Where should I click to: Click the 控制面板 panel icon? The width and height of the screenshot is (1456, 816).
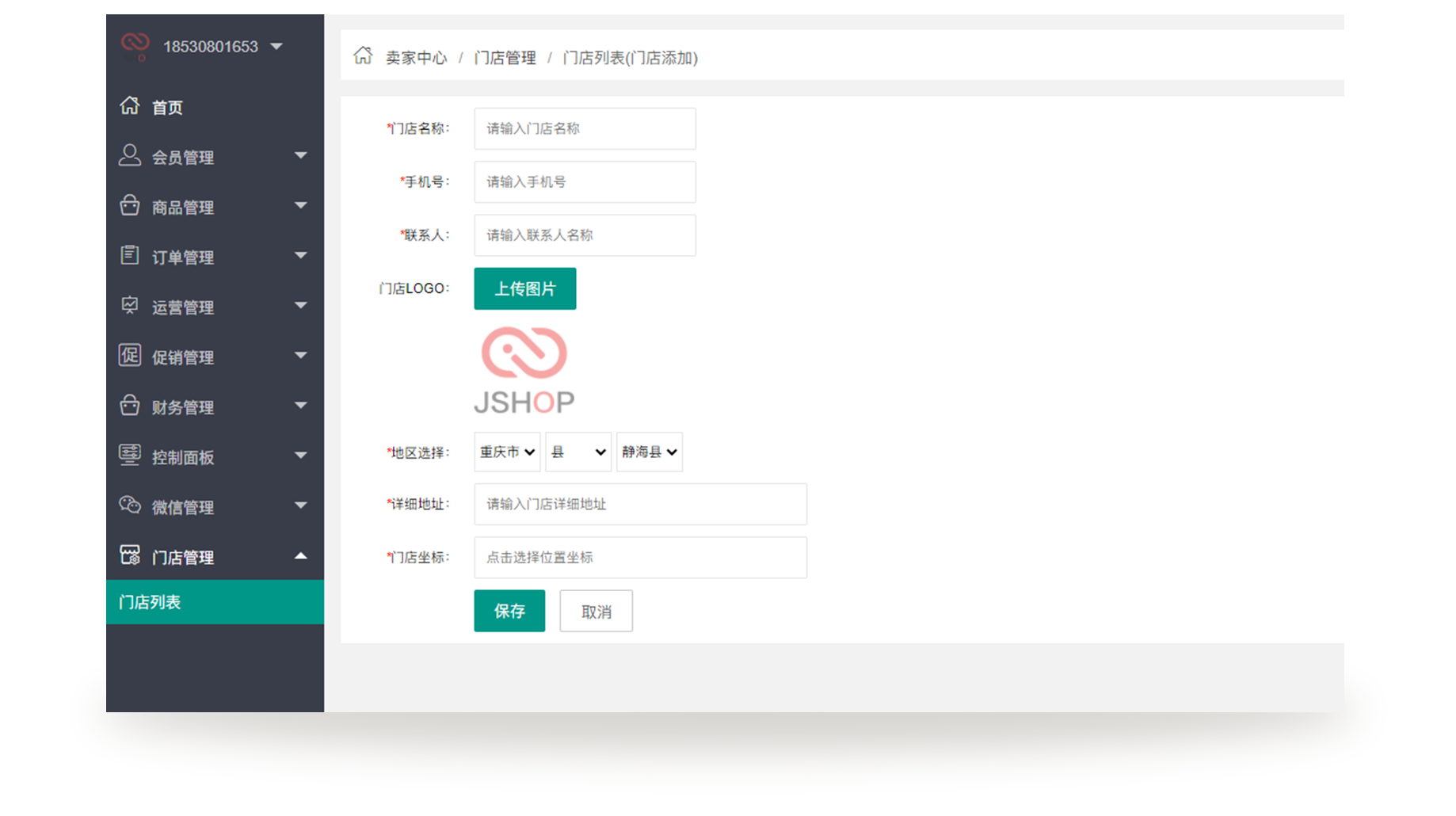pos(130,455)
